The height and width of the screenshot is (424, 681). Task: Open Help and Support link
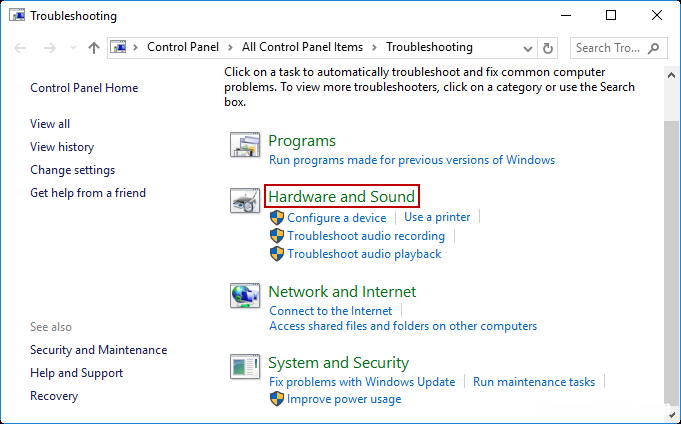(x=76, y=373)
